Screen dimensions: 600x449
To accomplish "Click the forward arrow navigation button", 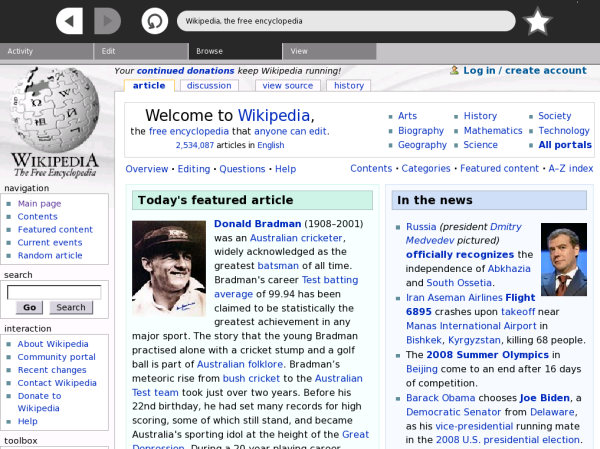I will point(112,20).
